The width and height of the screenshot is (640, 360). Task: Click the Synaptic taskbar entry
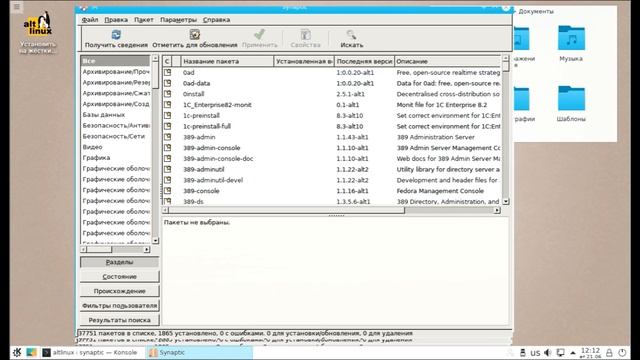(199, 352)
